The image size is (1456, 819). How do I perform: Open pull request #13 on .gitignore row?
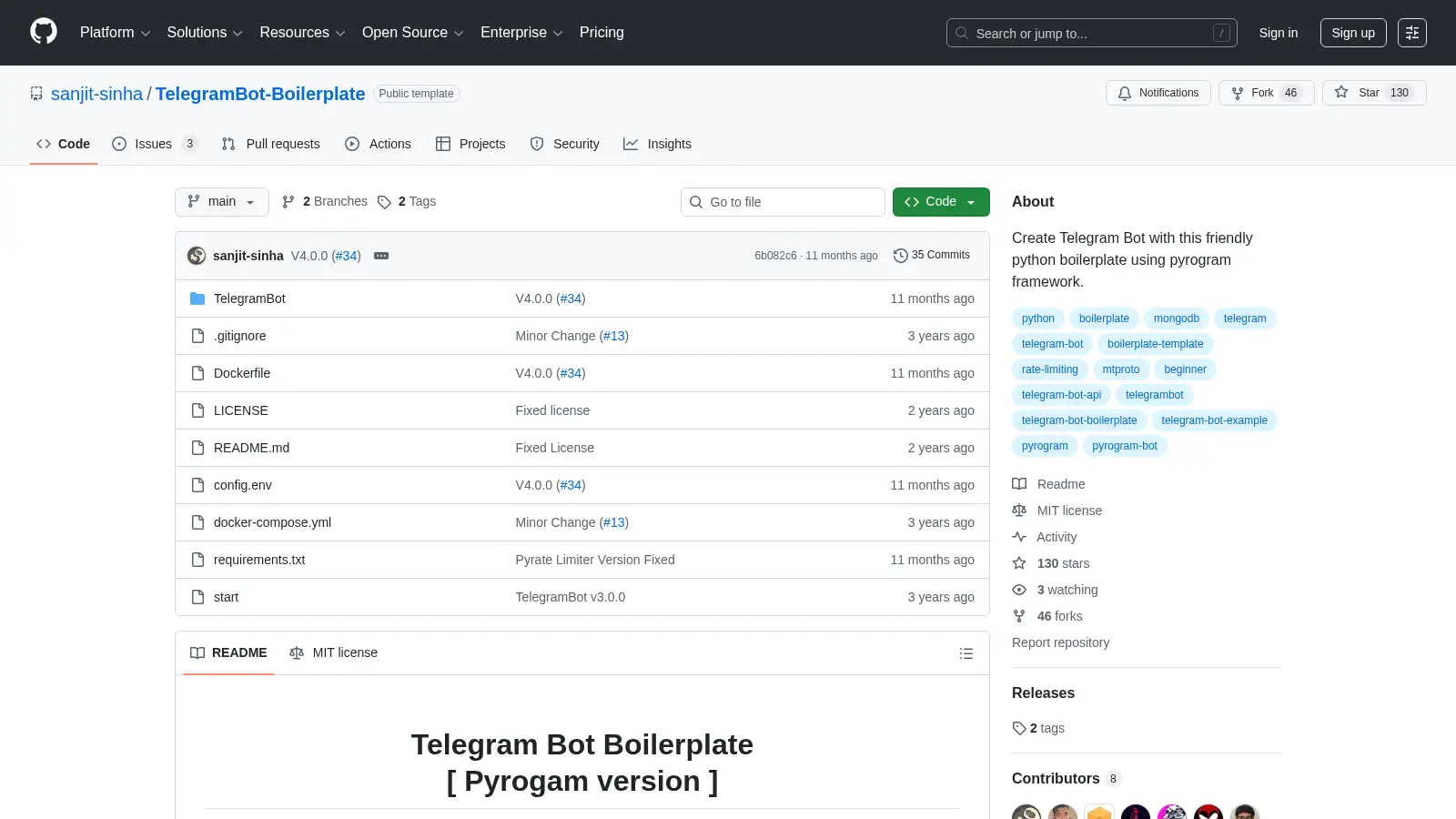click(x=614, y=336)
